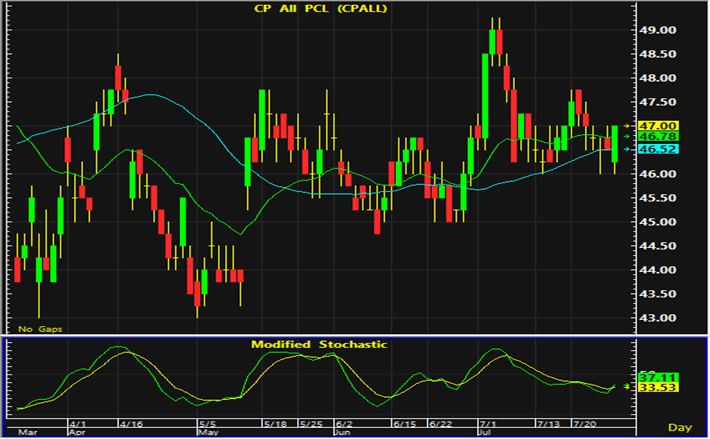Select the 6/22 date marker
This screenshot has height=439, width=710.
coord(441,424)
